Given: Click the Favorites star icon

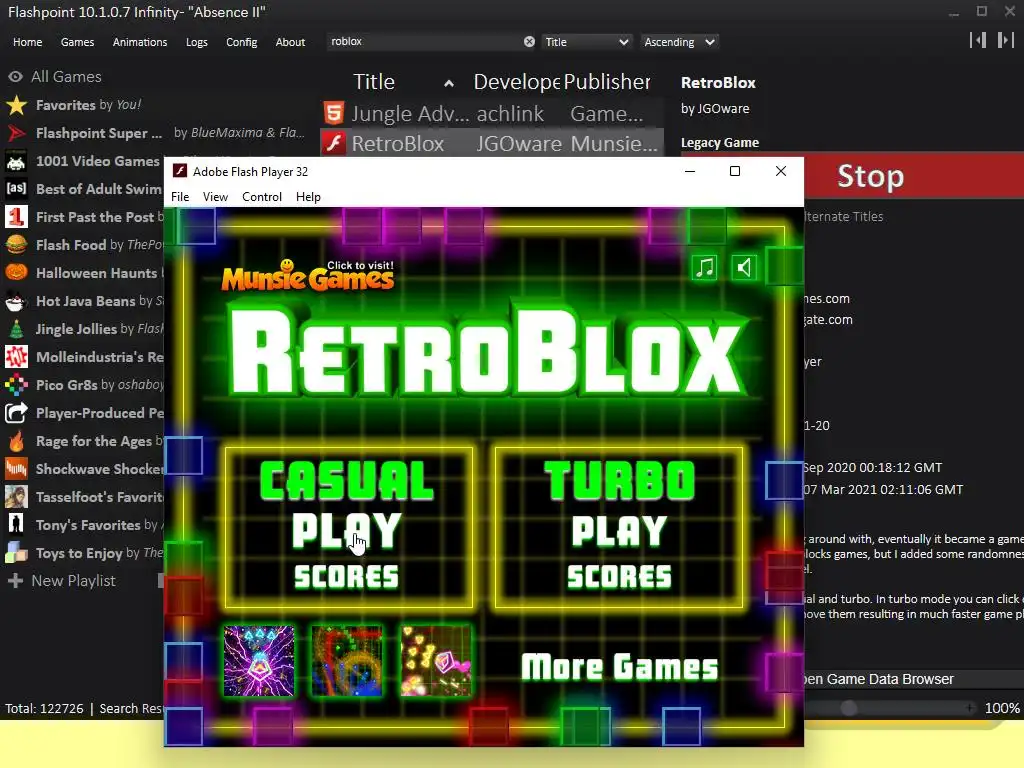Looking at the screenshot, I should click(x=16, y=105).
